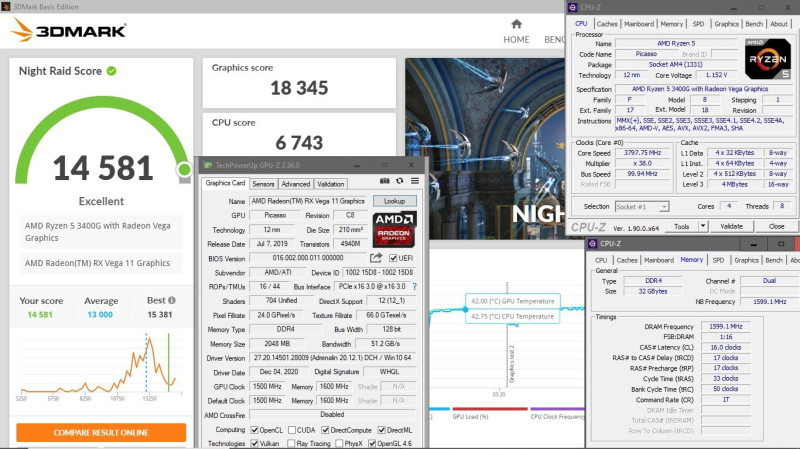Click the lower CPU-Z Memory window title icon

pyautogui.click(x=592, y=244)
